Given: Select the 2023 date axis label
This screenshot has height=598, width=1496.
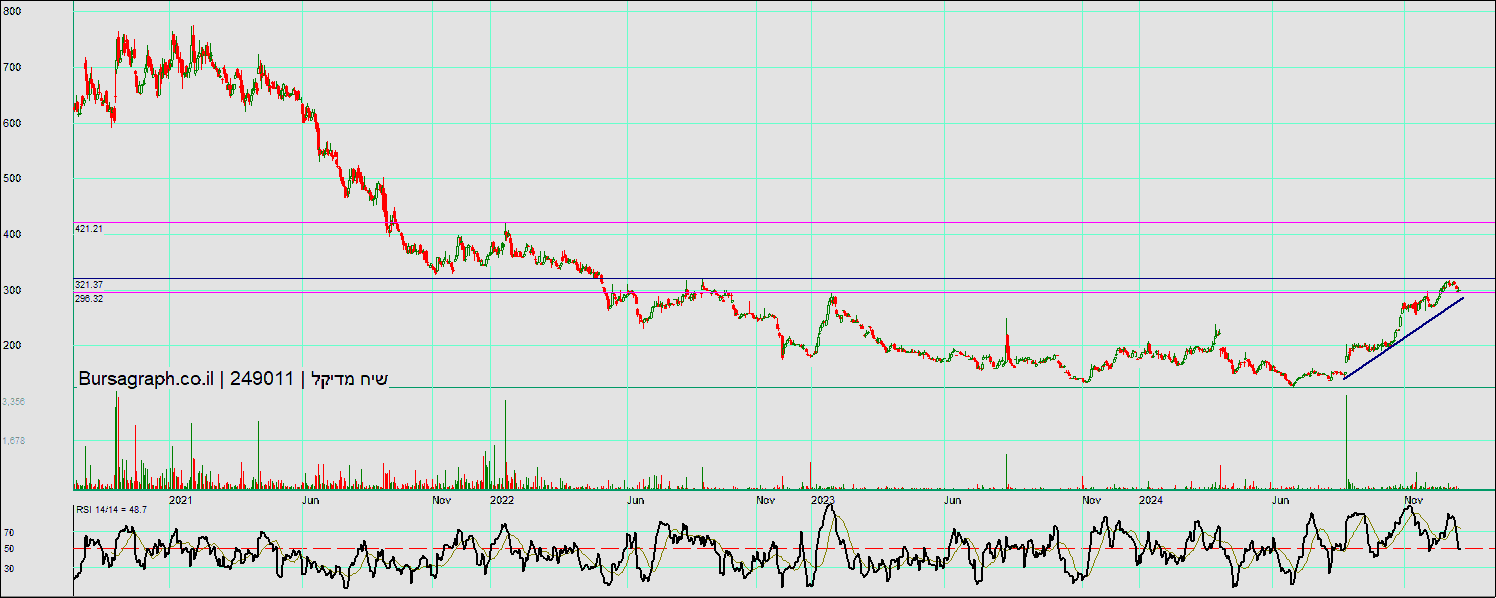Looking at the screenshot, I should [x=822, y=498].
